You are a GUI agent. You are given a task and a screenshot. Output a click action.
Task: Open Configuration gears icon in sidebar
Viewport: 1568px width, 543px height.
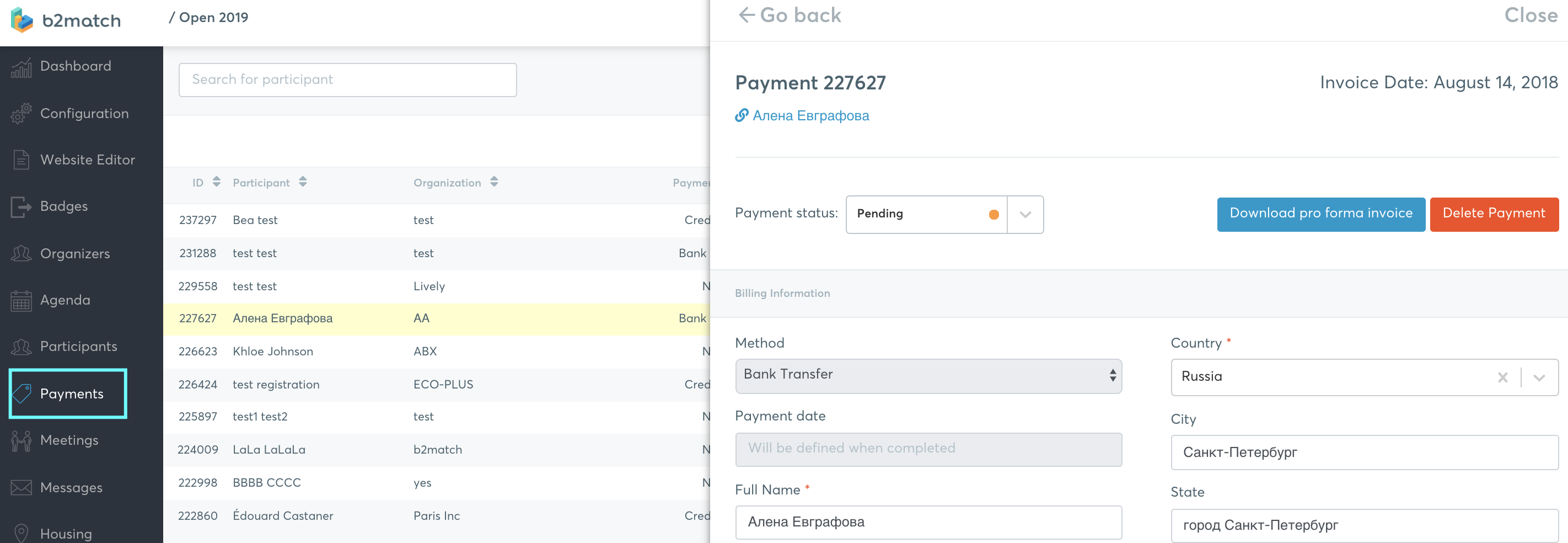22,113
